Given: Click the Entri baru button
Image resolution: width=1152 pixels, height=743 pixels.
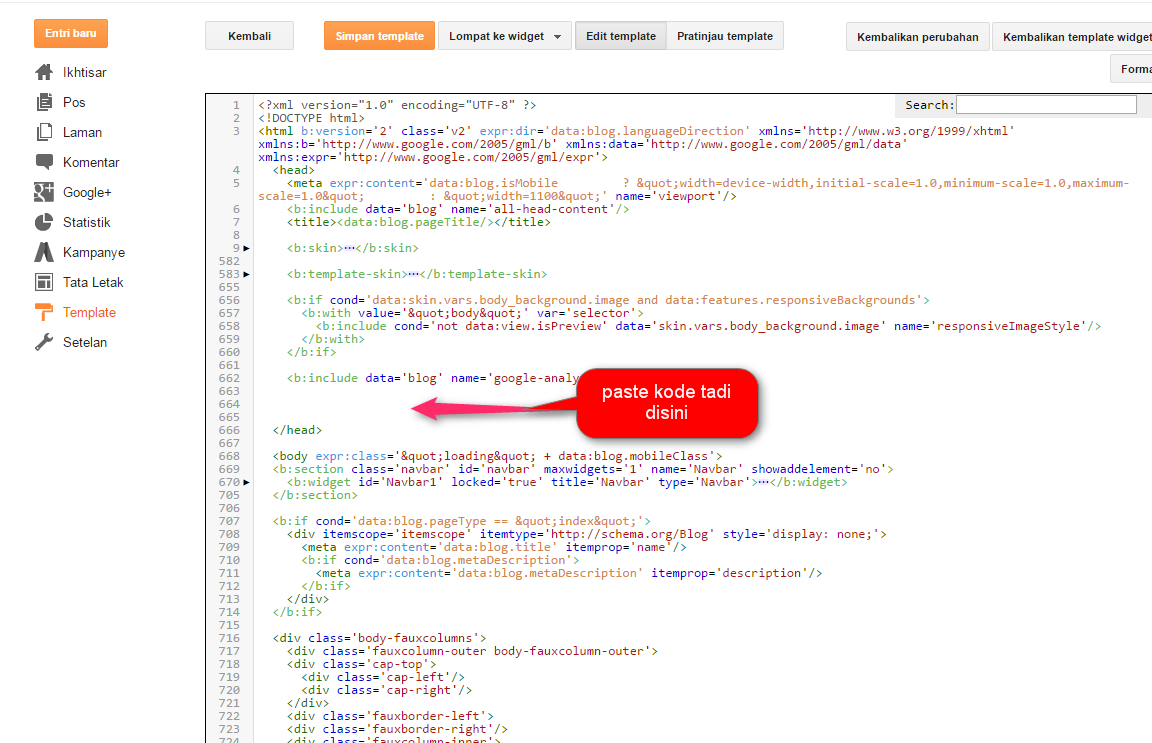Looking at the screenshot, I should [71, 33].
